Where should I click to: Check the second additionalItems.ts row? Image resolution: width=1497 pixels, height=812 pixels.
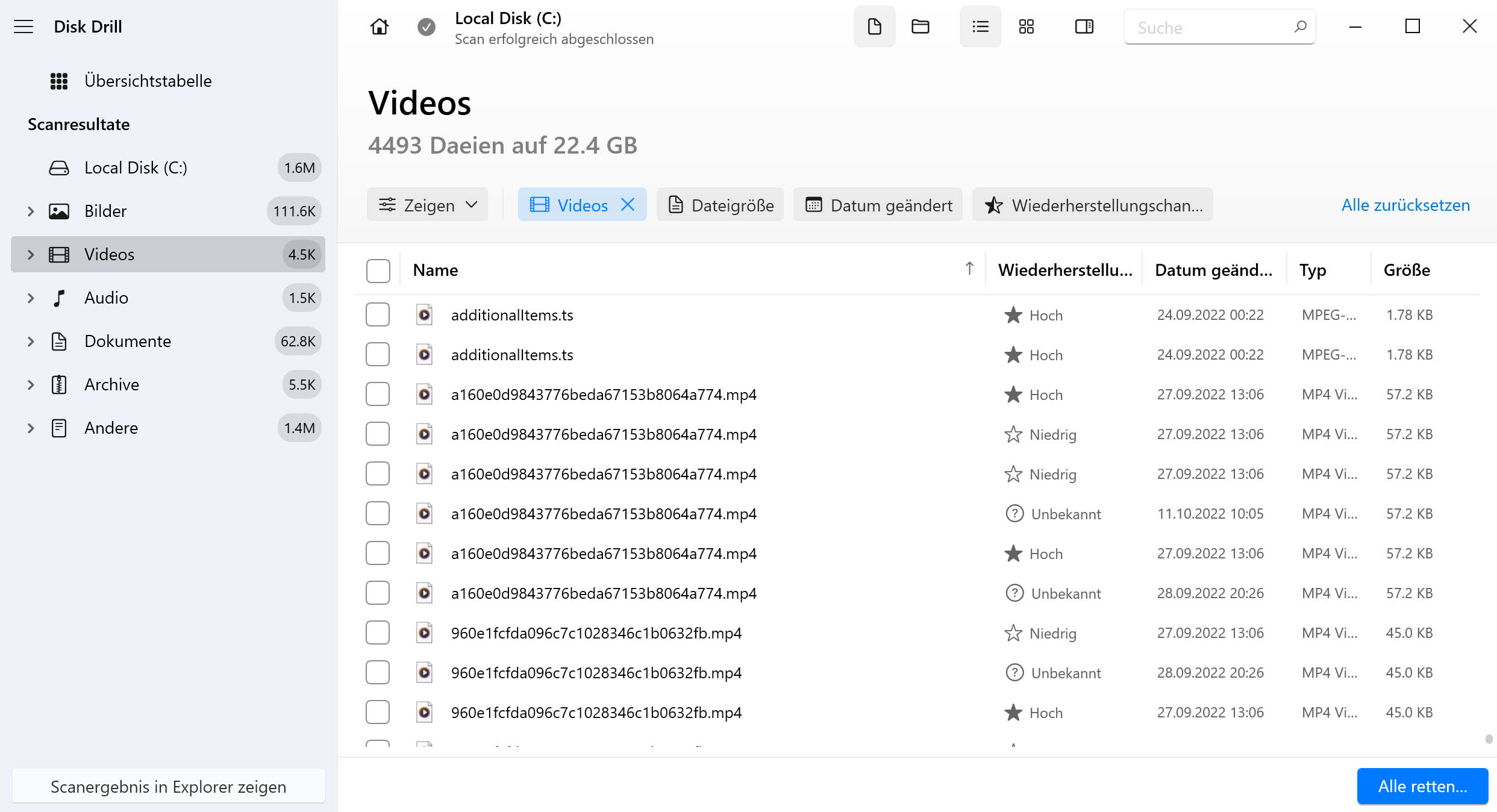[378, 355]
